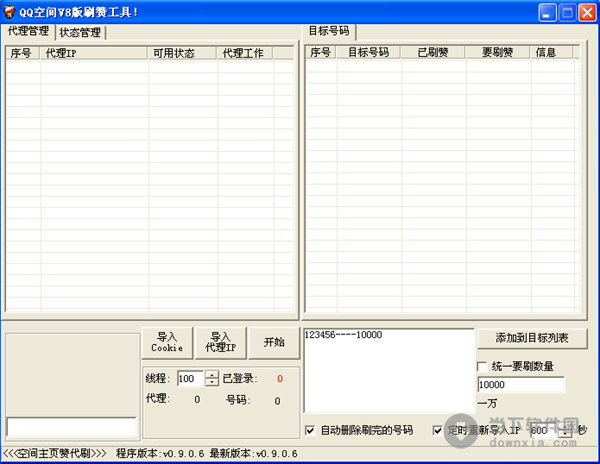Click the 一万 label under quantity field
The width and height of the screenshot is (600, 464).
click(x=487, y=403)
